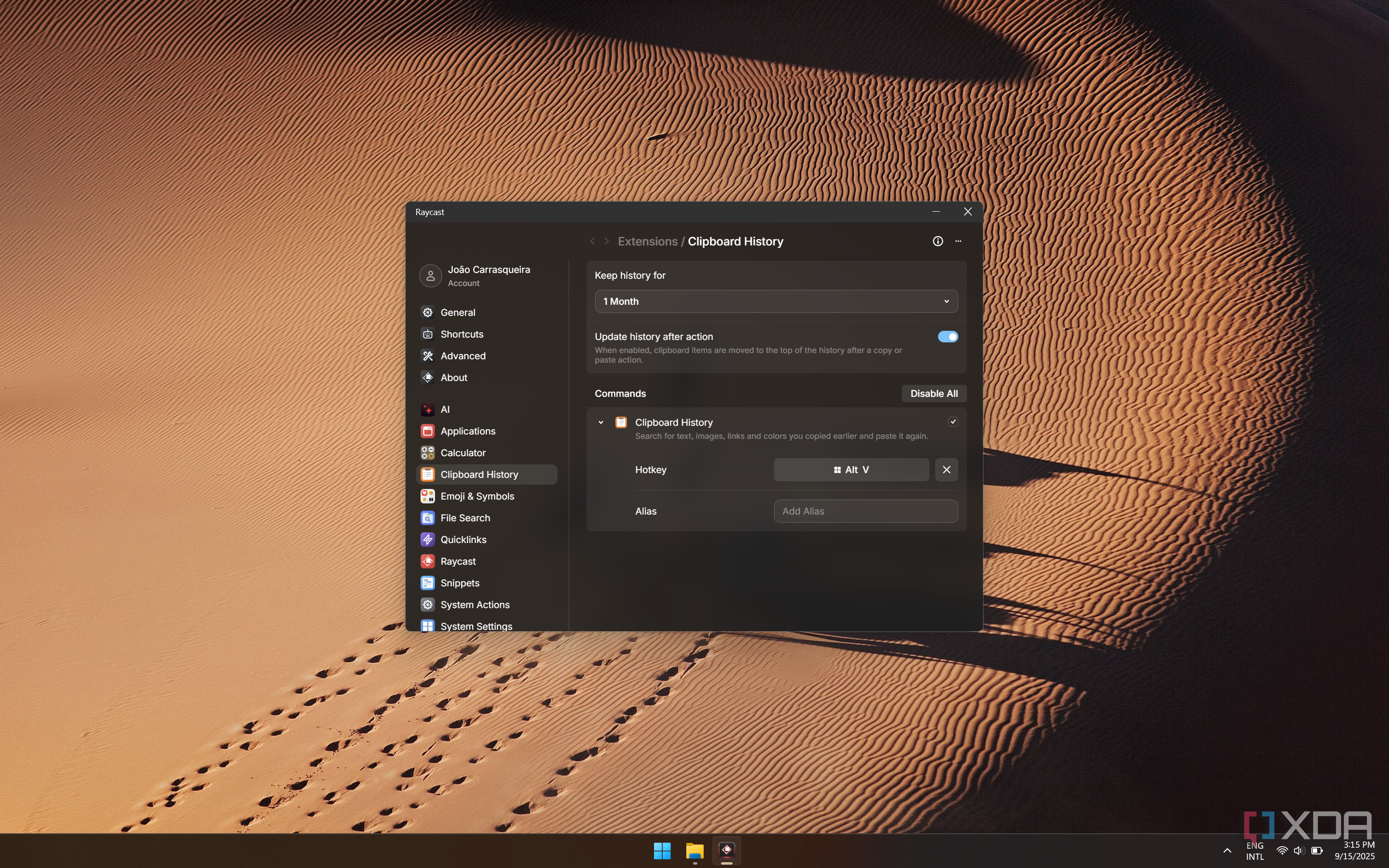Click the Alt V hotkey recorder
The width and height of the screenshot is (1389, 868).
tap(851, 470)
